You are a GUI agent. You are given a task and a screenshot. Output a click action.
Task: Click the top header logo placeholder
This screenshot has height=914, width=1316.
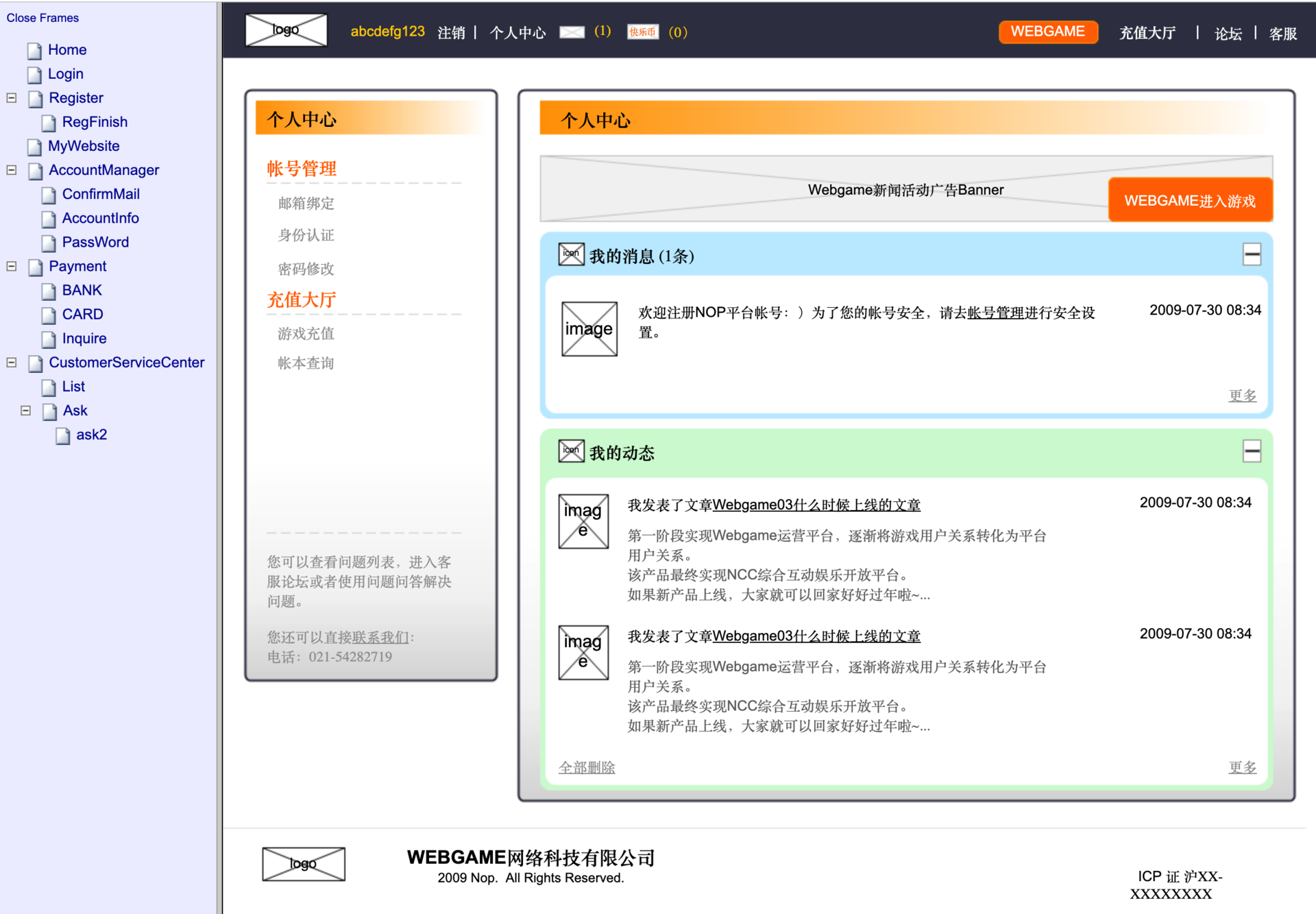[x=286, y=30]
